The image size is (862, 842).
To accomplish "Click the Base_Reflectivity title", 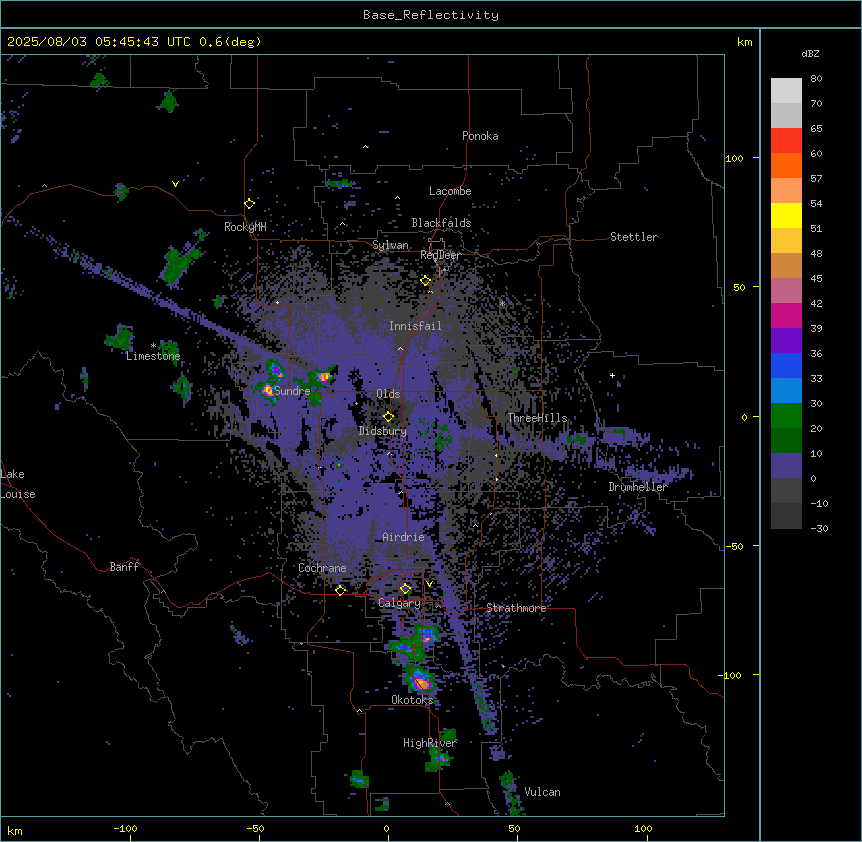I will tap(431, 15).
